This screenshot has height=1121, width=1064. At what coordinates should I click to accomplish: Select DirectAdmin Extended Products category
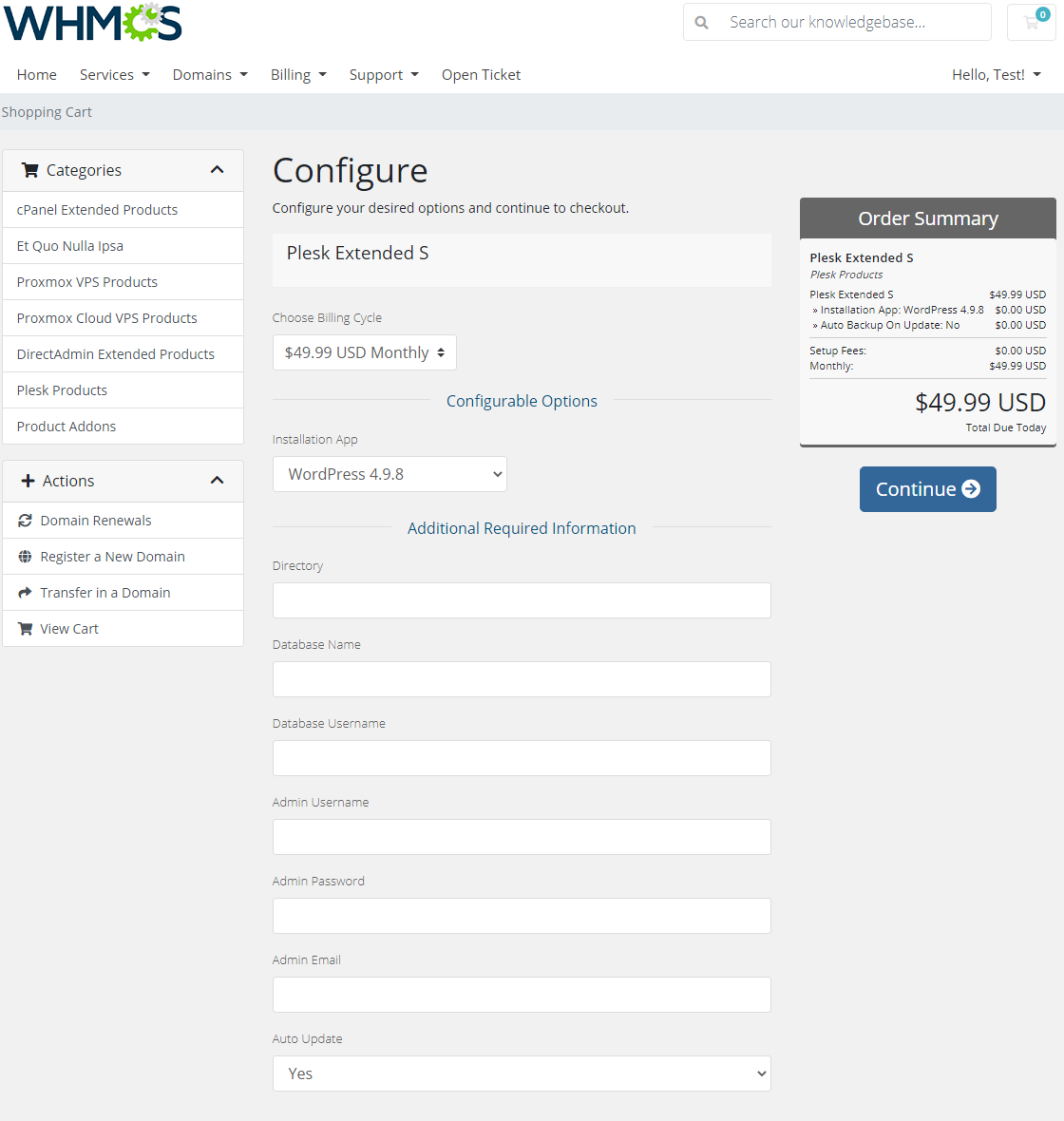point(123,354)
